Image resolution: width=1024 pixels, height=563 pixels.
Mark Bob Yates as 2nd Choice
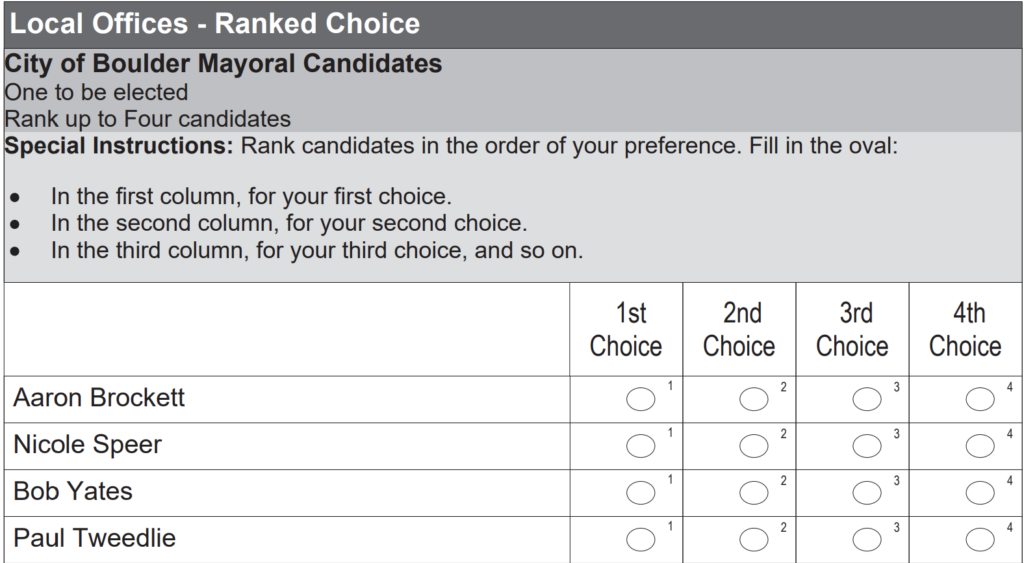pyautogui.click(x=753, y=493)
